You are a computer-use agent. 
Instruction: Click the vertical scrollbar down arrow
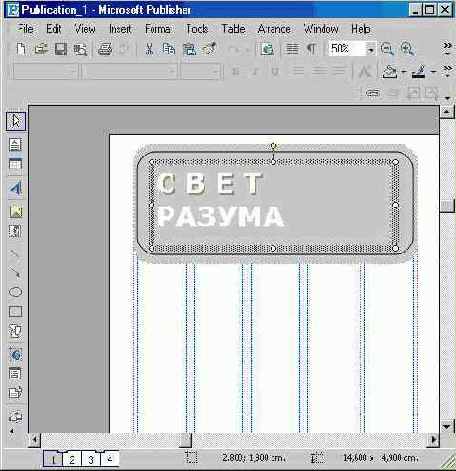447,427
